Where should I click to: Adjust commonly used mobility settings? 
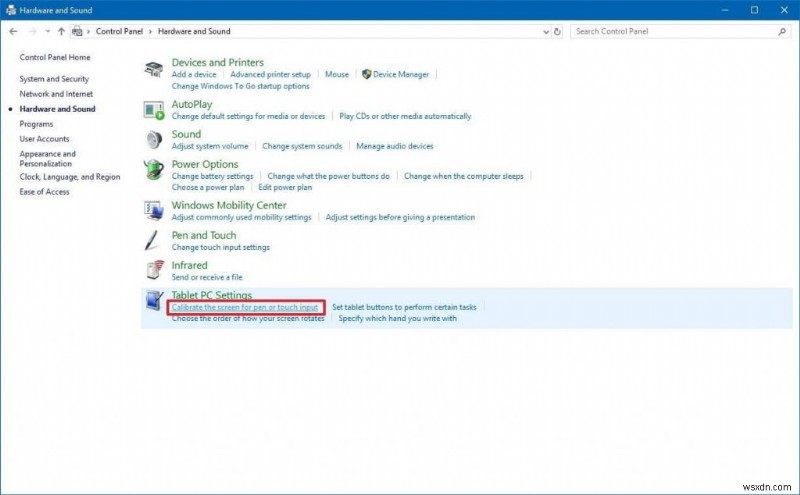pyautogui.click(x=241, y=217)
